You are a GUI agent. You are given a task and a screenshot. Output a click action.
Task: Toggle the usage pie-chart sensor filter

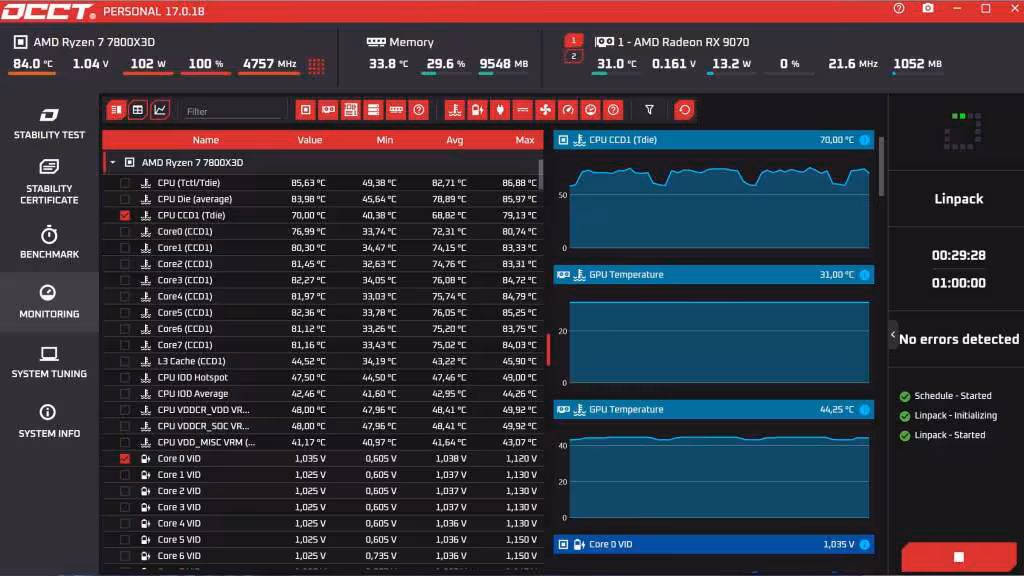click(590, 110)
